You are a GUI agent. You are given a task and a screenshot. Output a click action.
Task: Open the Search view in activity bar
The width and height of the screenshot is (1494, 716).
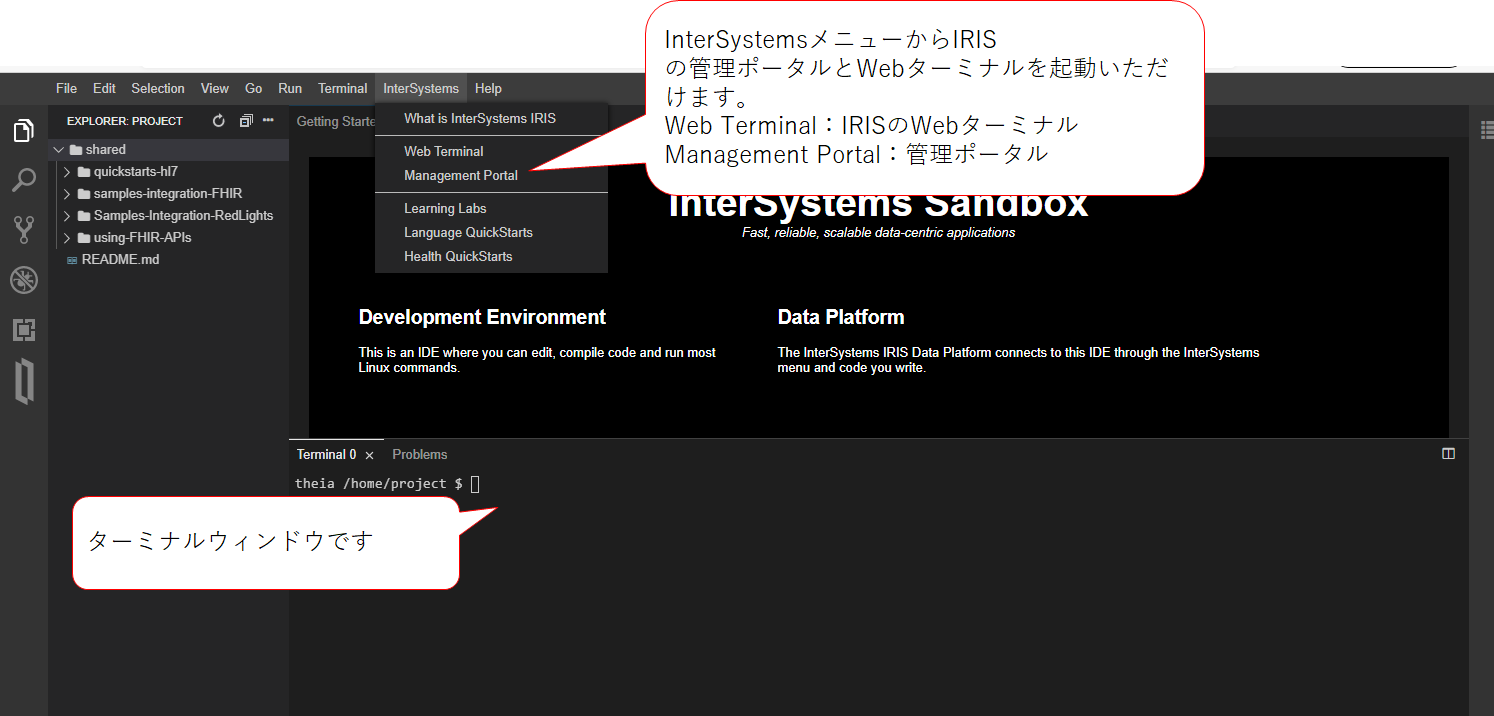pos(23,180)
